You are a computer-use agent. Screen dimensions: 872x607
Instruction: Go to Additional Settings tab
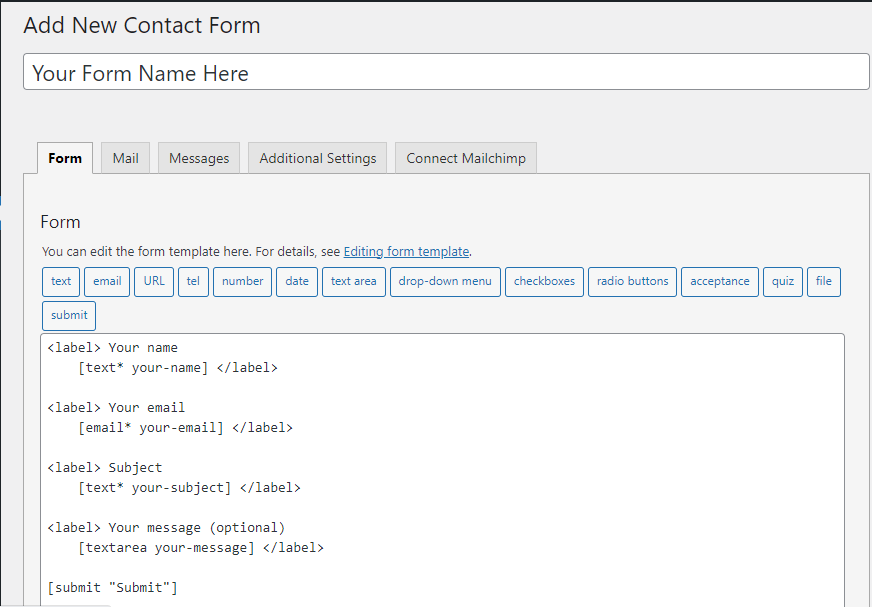click(x=317, y=158)
